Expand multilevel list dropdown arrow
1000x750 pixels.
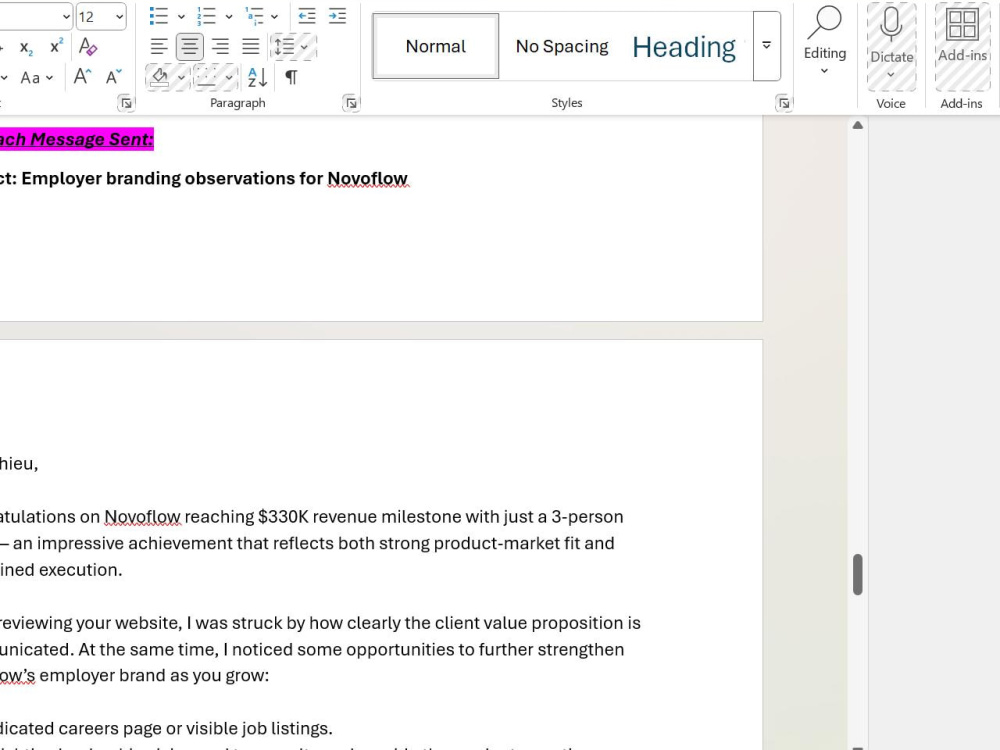pos(274,17)
